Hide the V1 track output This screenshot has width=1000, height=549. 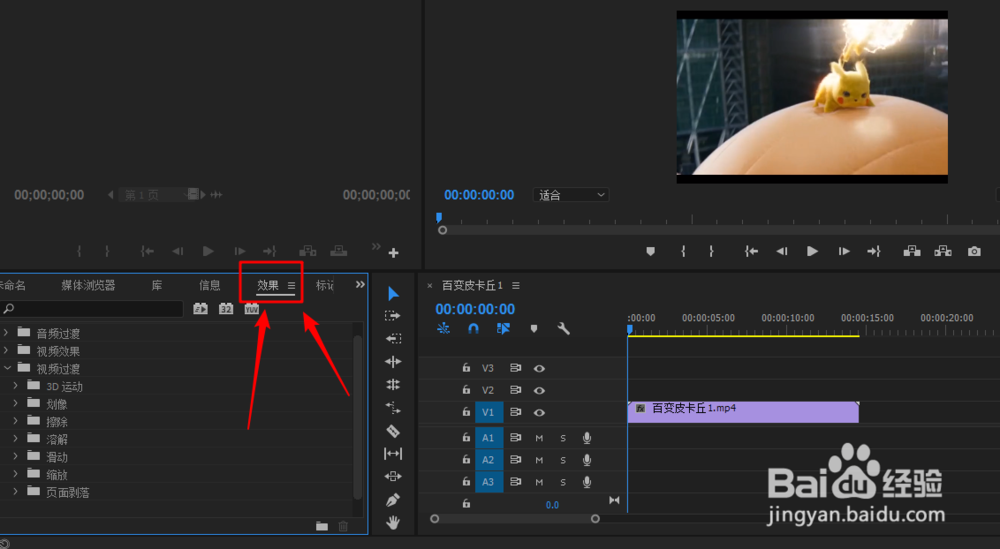[539, 413]
